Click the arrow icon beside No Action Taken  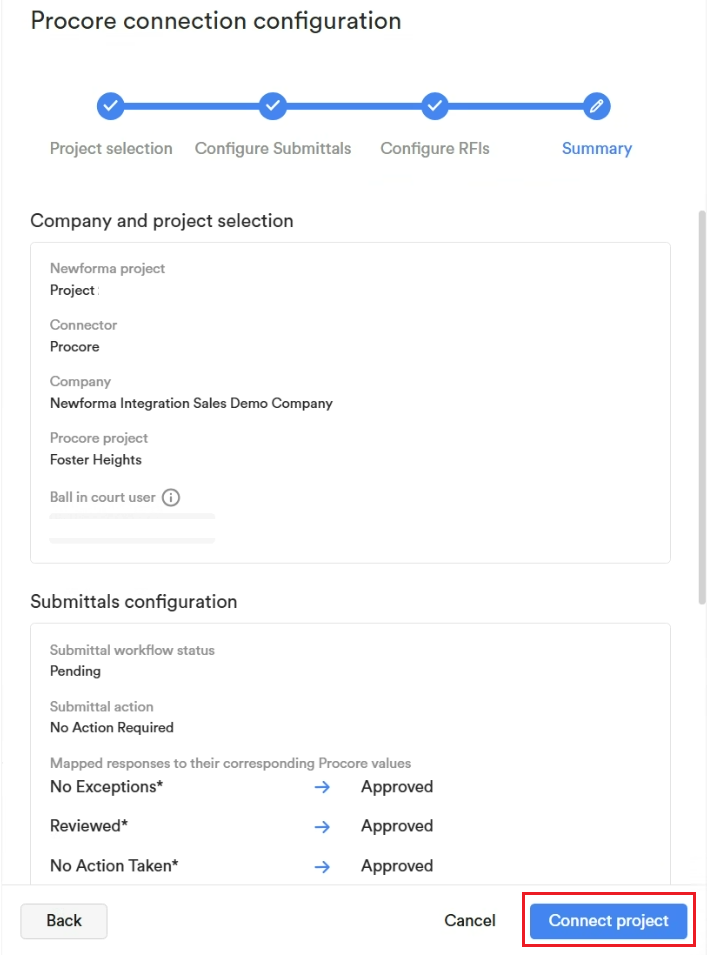(322, 866)
